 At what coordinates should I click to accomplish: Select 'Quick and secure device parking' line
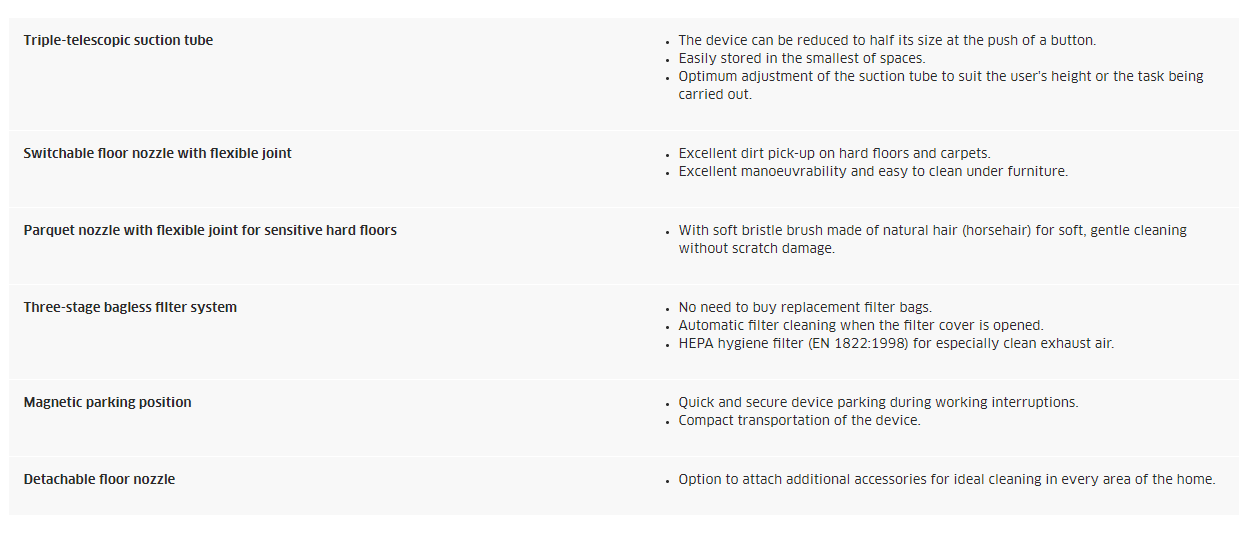coord(878,403)
